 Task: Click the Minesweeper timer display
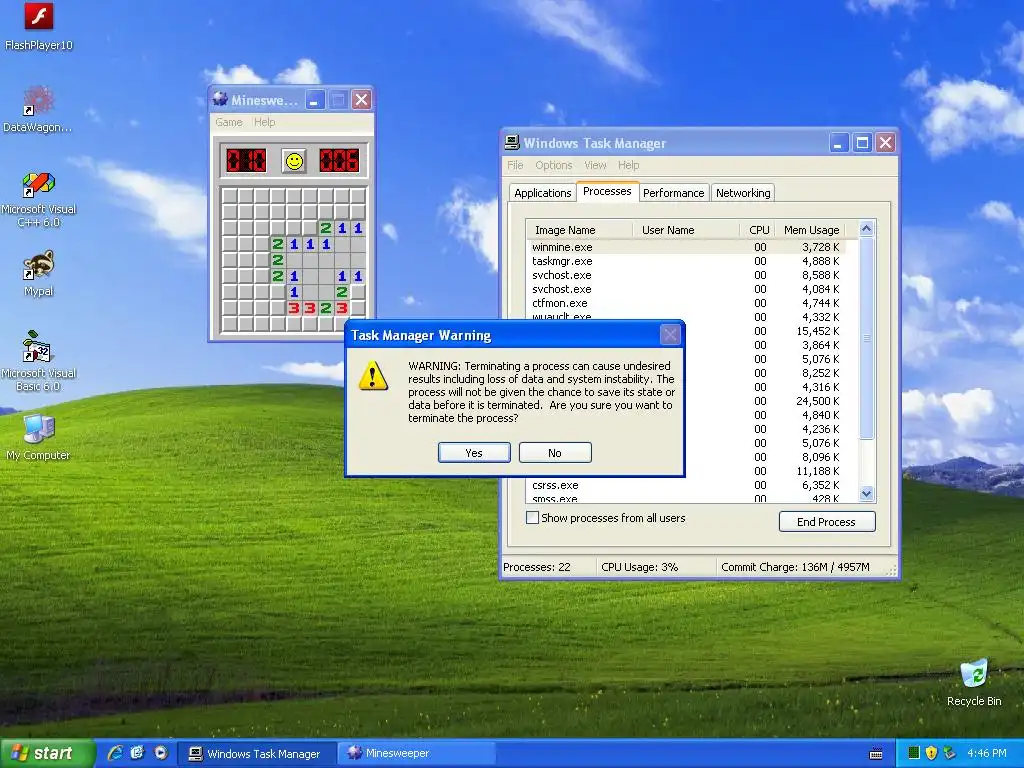pyautogui.click(x=339, y=161)
